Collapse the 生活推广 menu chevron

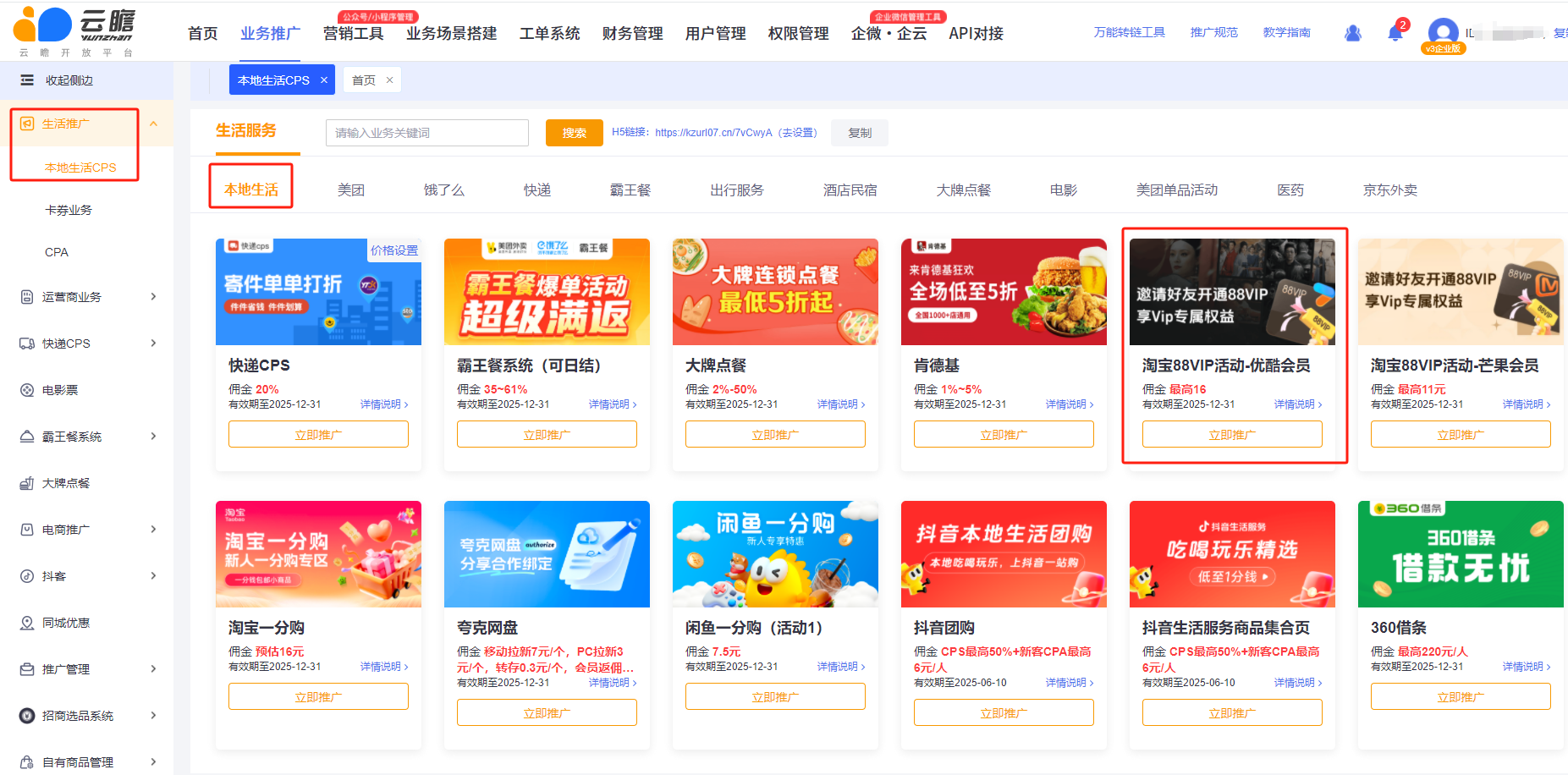tap(153, 124)
